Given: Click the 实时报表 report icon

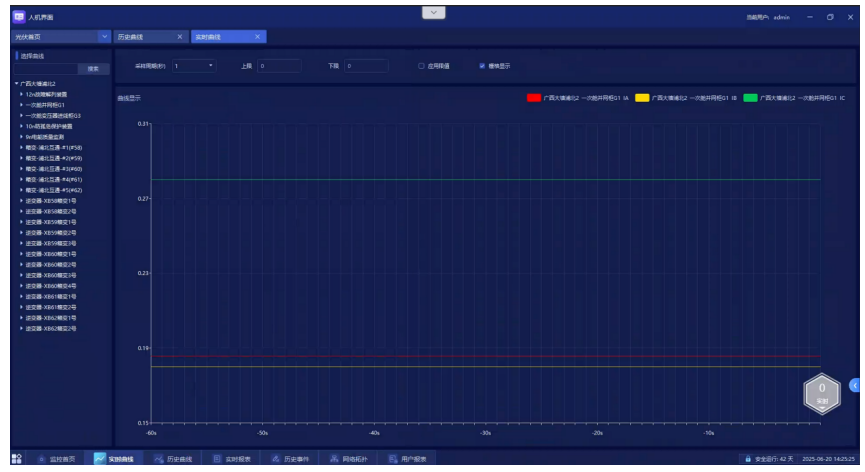Looking at the screenshot, I should point(217,459).
